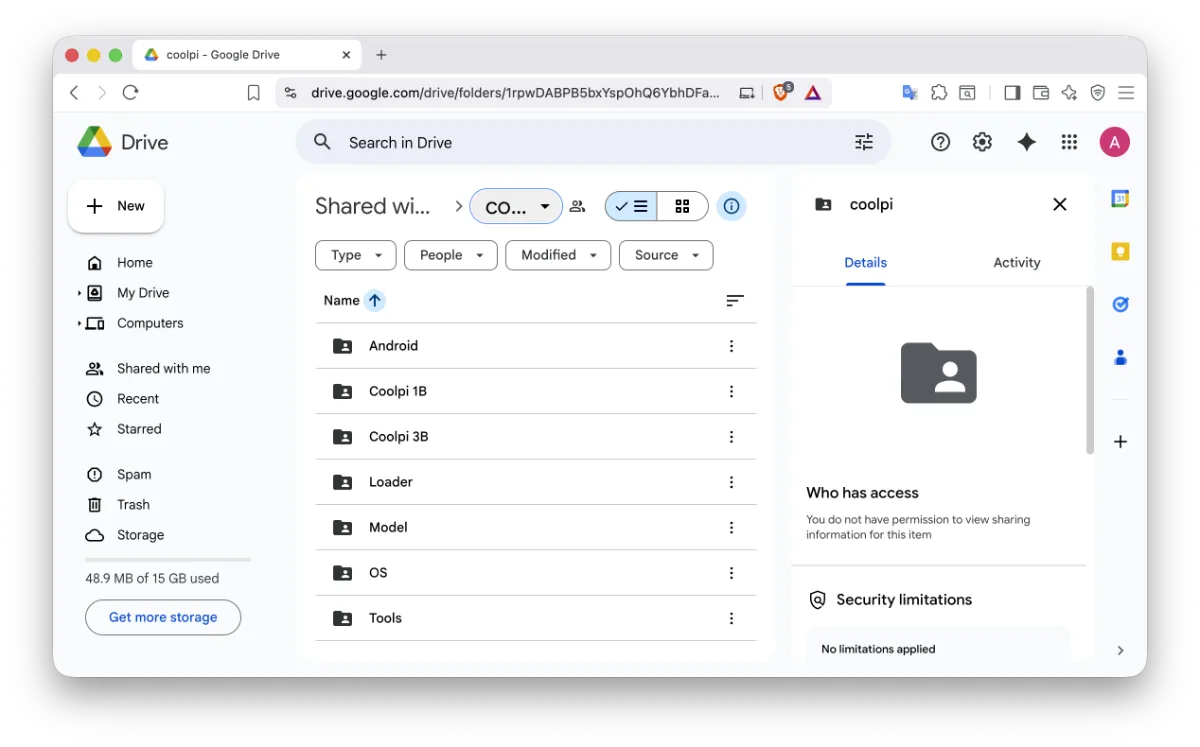Viewport: 1200px width, 747px height.
Task: Open Gemini sparkle icon in header
Action: pos(1026,143)
